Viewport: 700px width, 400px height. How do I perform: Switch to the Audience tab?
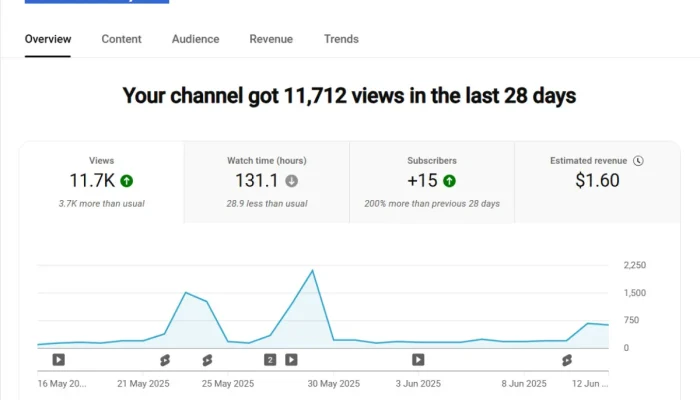pyautogui.click(x=196, y=39)
